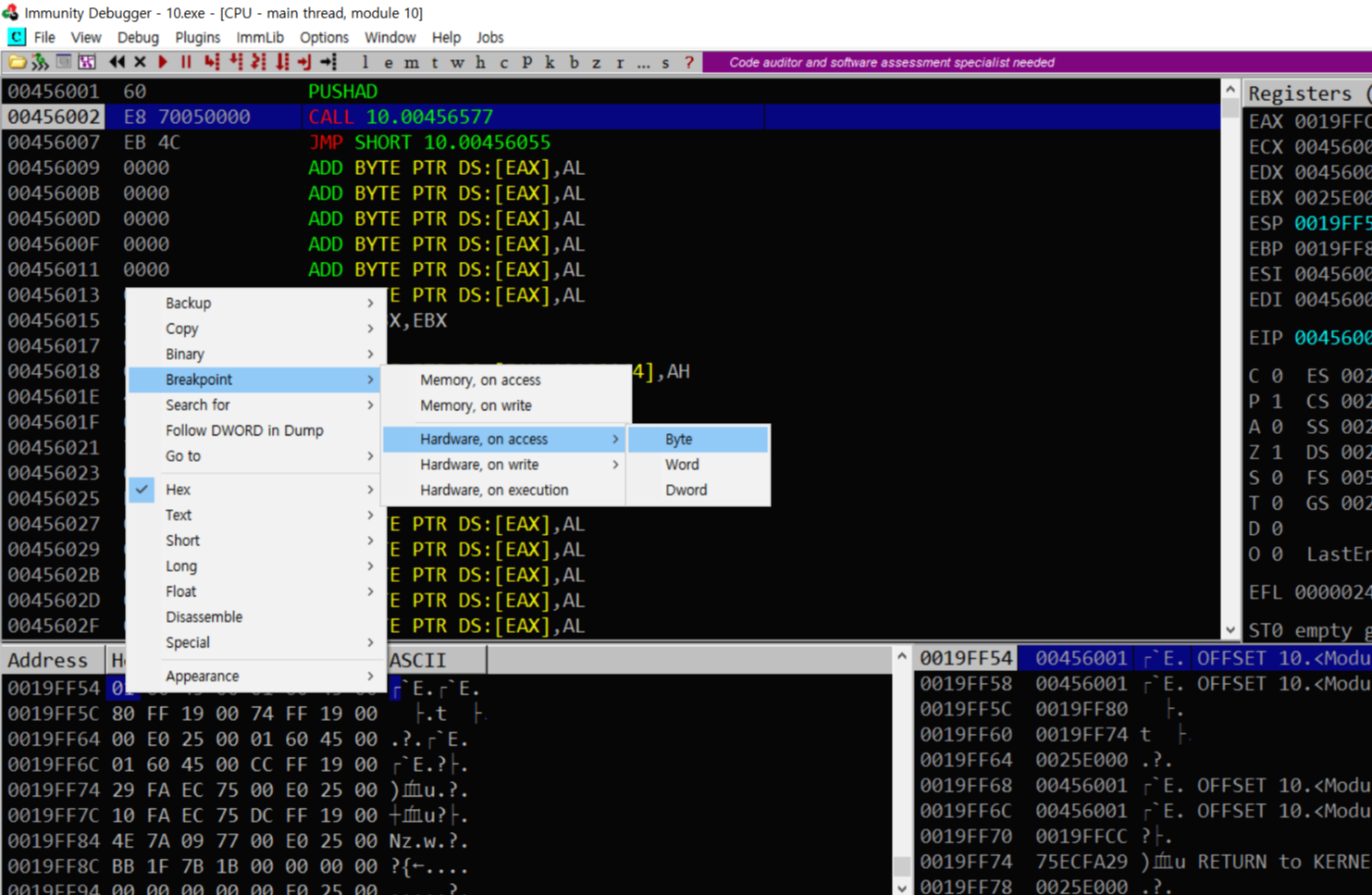Expand the Float display submenu

point(255,591)
